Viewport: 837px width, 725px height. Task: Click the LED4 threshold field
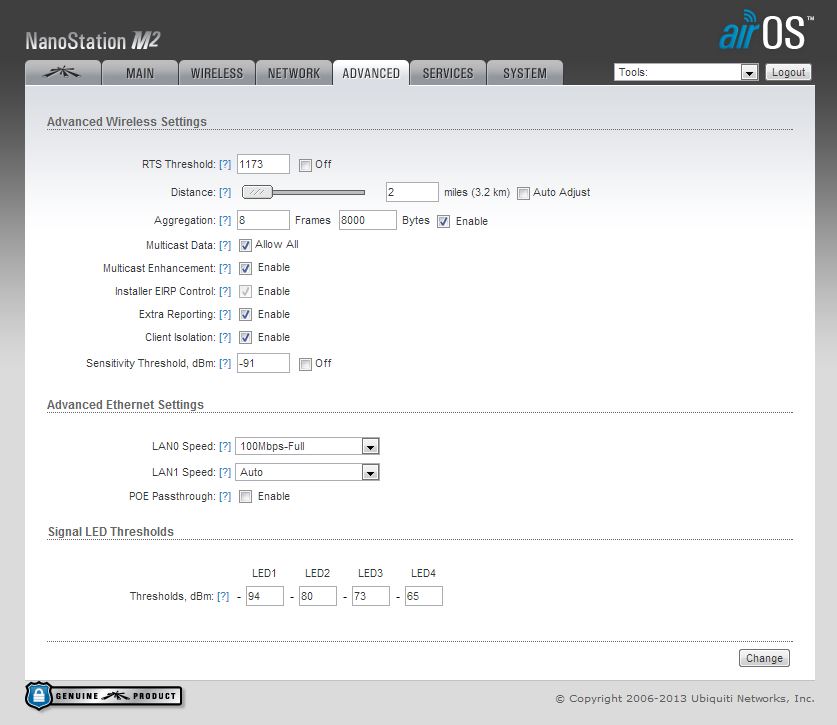pos(424,596)
